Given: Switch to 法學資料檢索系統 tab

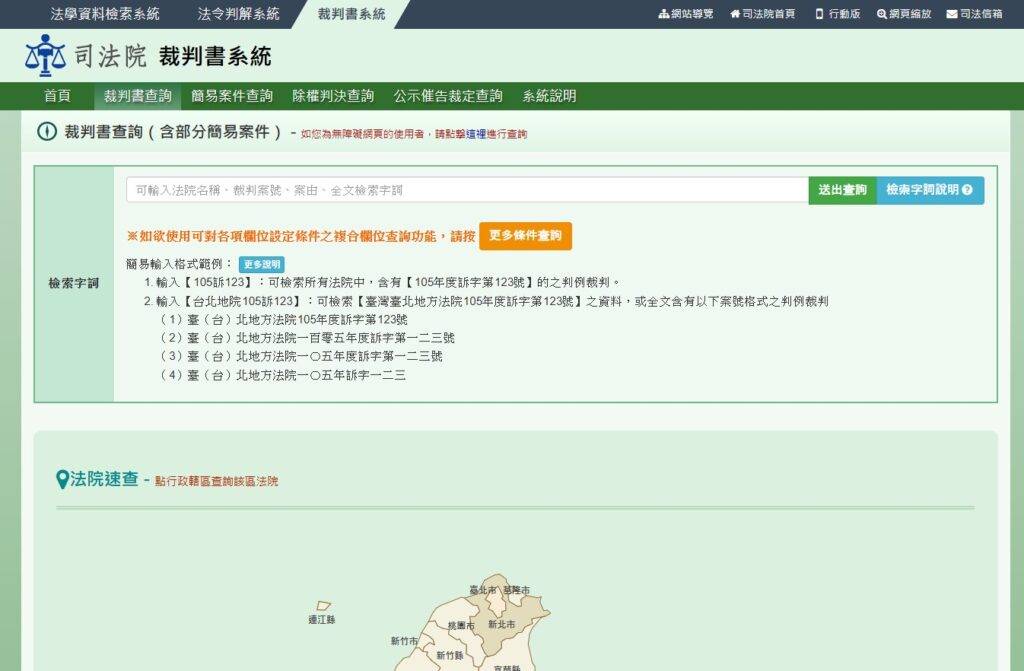Looking at the screenshot, I should tap(105, 14).
